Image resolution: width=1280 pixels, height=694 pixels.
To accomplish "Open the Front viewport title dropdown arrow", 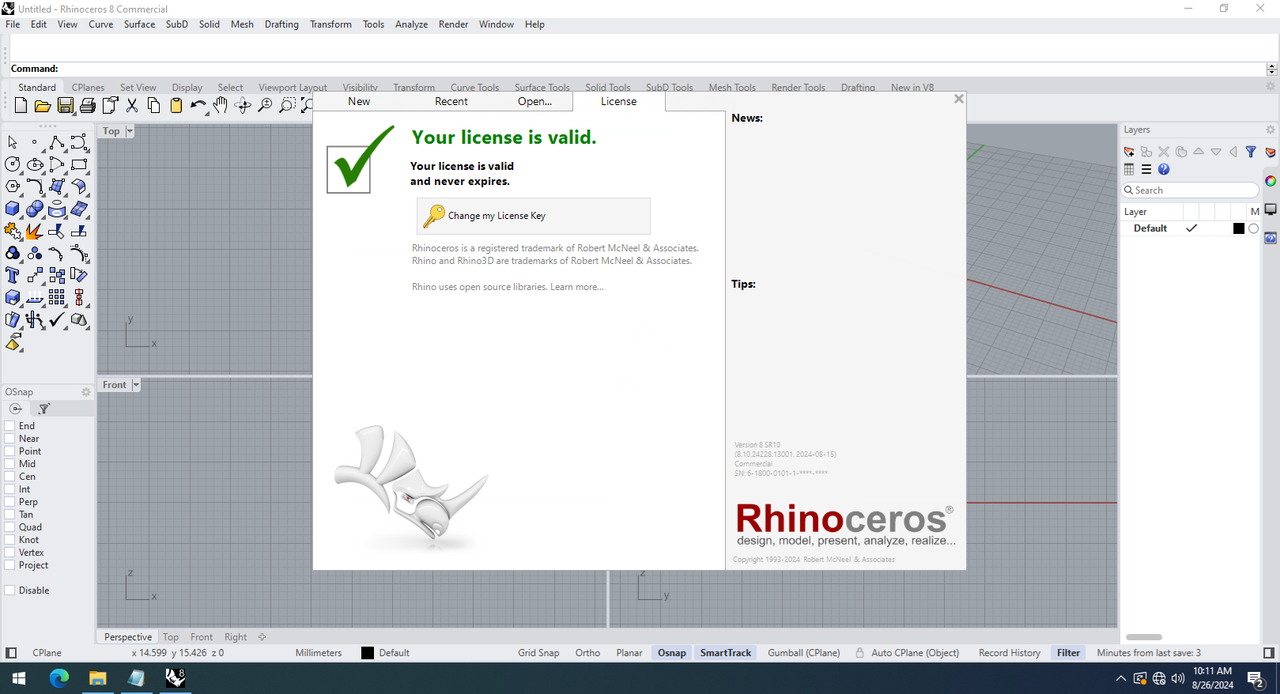I will click(x=136, y=385).
